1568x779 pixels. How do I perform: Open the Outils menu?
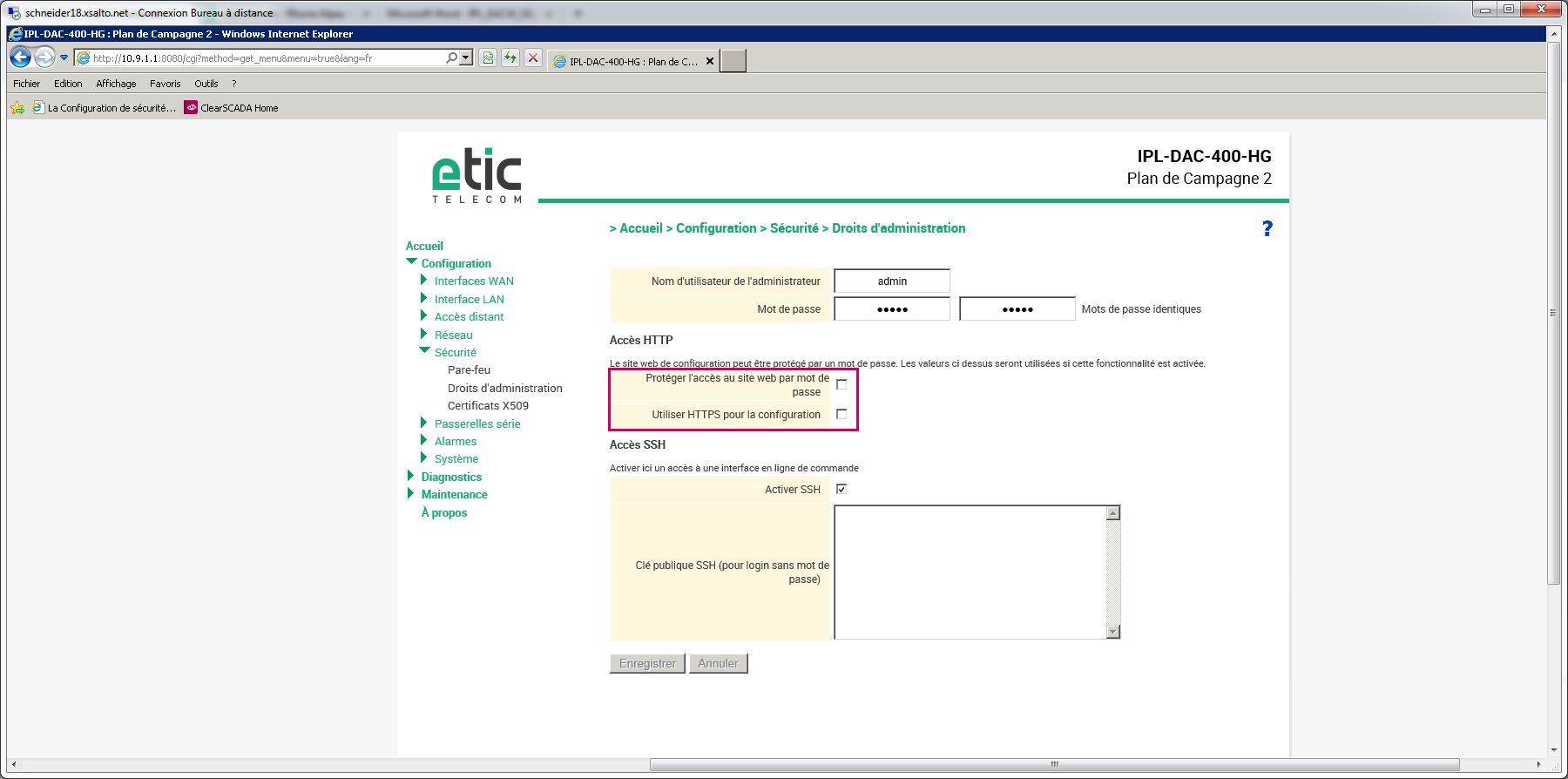(x=206, y=84)
